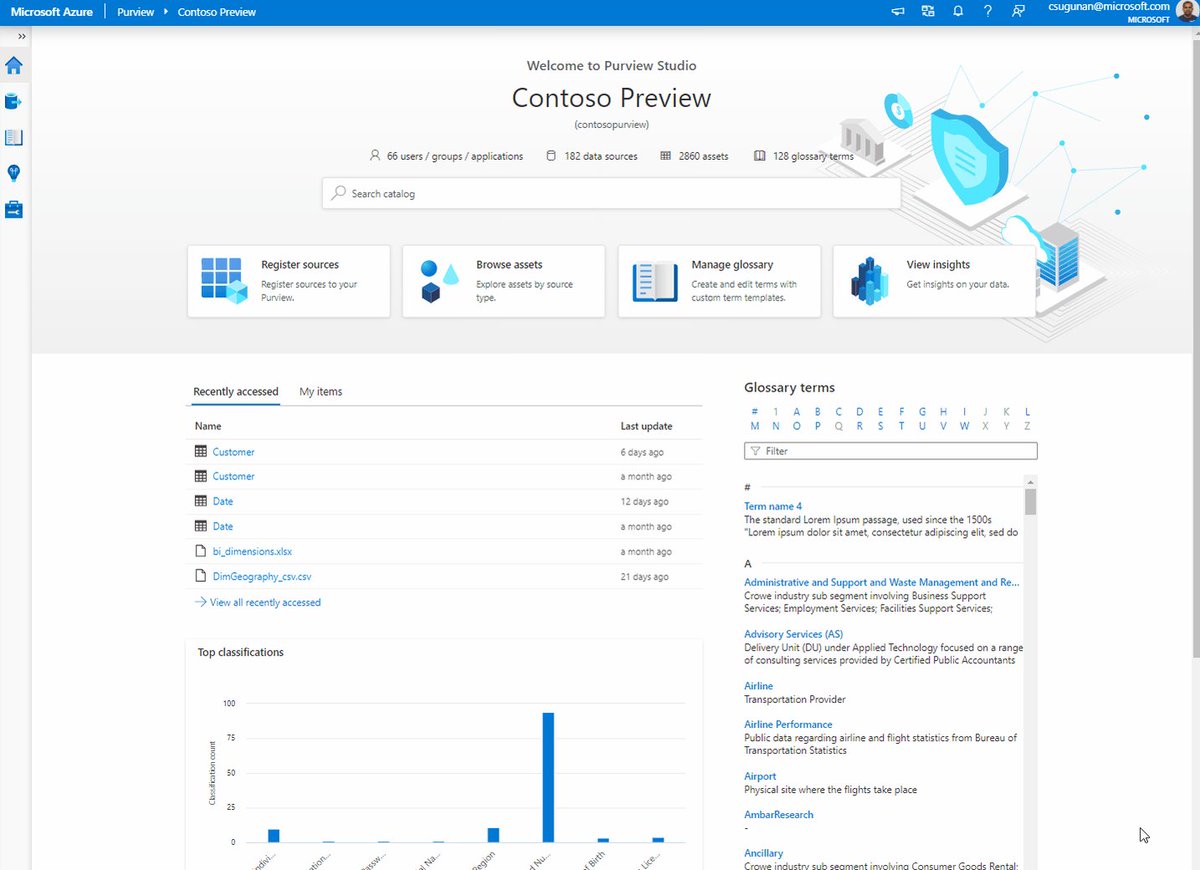Click Purview in the breadcrumb
Viewport: 1200px width, 870px height.
[134, 12]
